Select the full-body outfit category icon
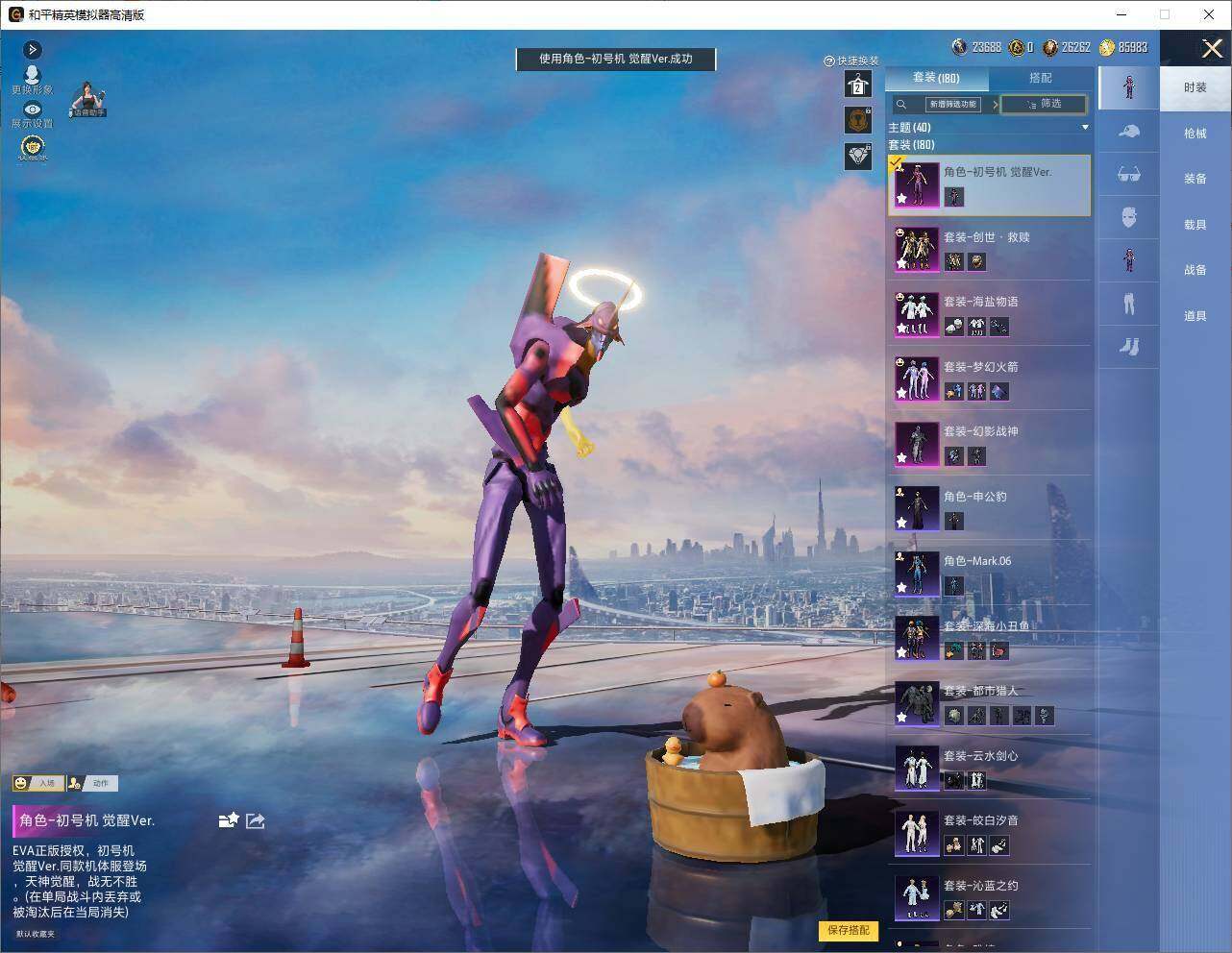1232x953 pixels. pos(1128,86)
